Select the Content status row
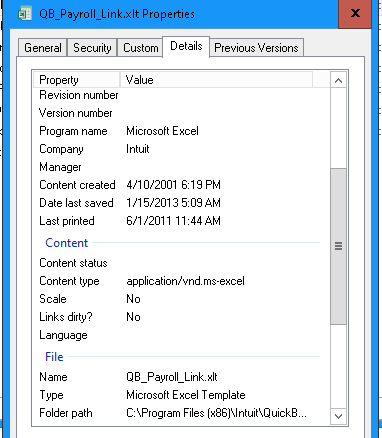 [x=73, y=263]
